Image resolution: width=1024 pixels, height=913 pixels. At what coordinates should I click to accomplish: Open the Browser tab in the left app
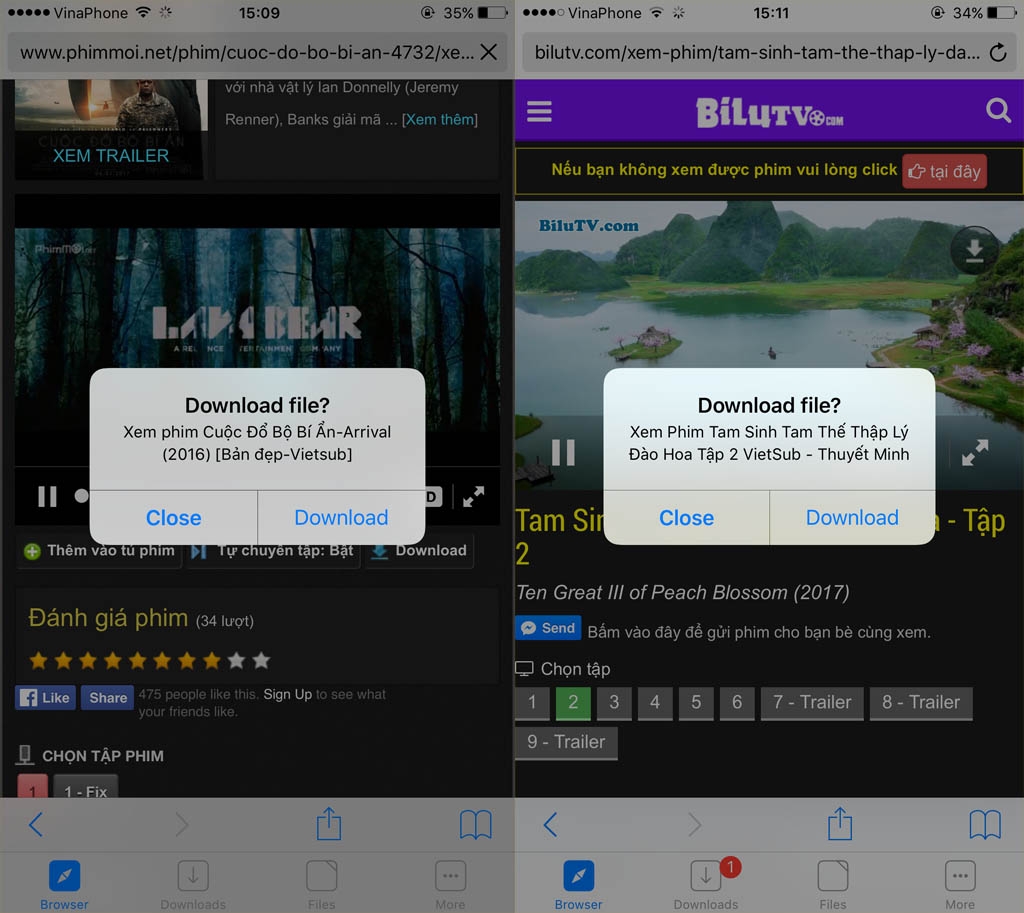tap(64, 885)
